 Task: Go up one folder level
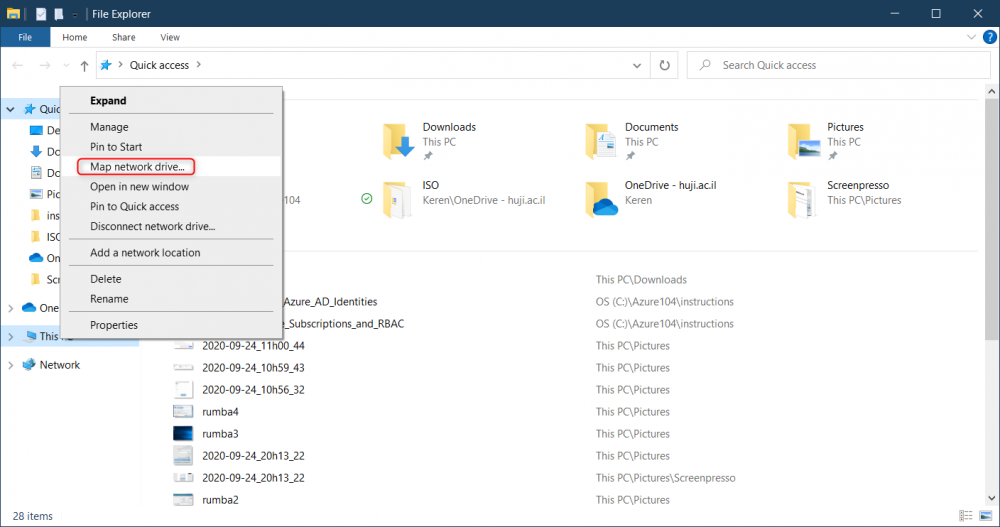pos(84,65)
